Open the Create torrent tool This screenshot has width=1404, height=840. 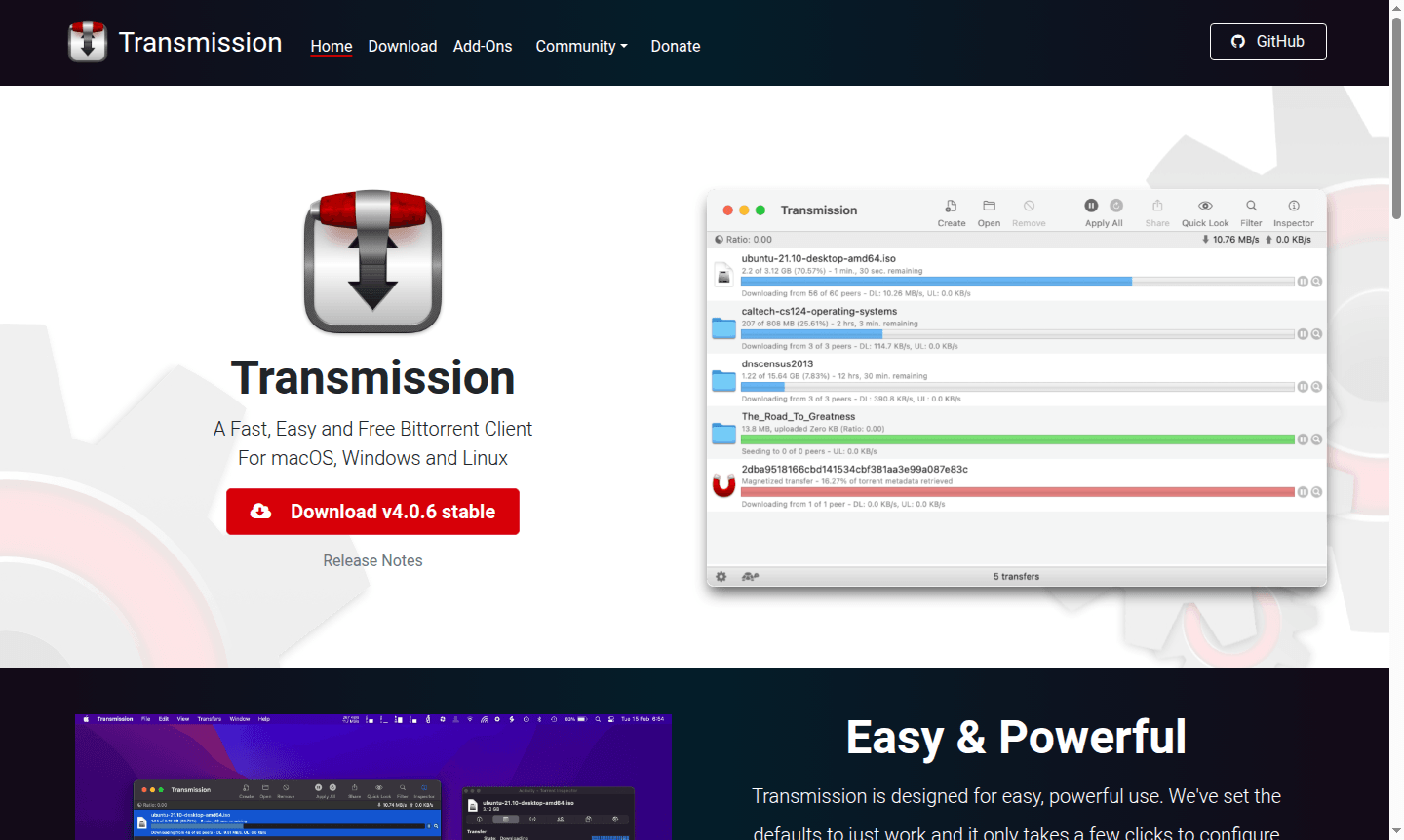[x=952, y=207]
